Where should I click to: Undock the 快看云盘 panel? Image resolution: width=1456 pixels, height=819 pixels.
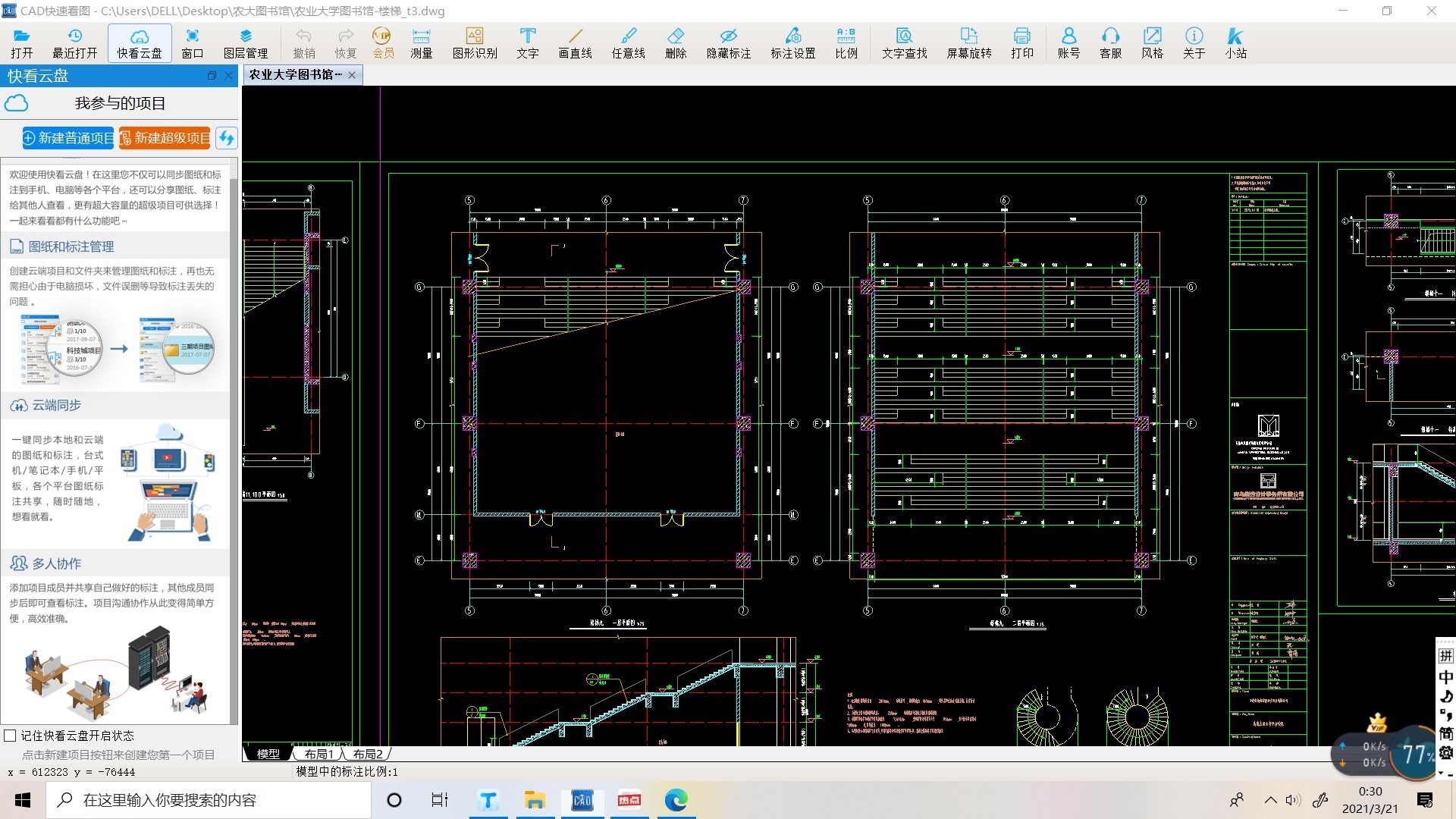212,76
